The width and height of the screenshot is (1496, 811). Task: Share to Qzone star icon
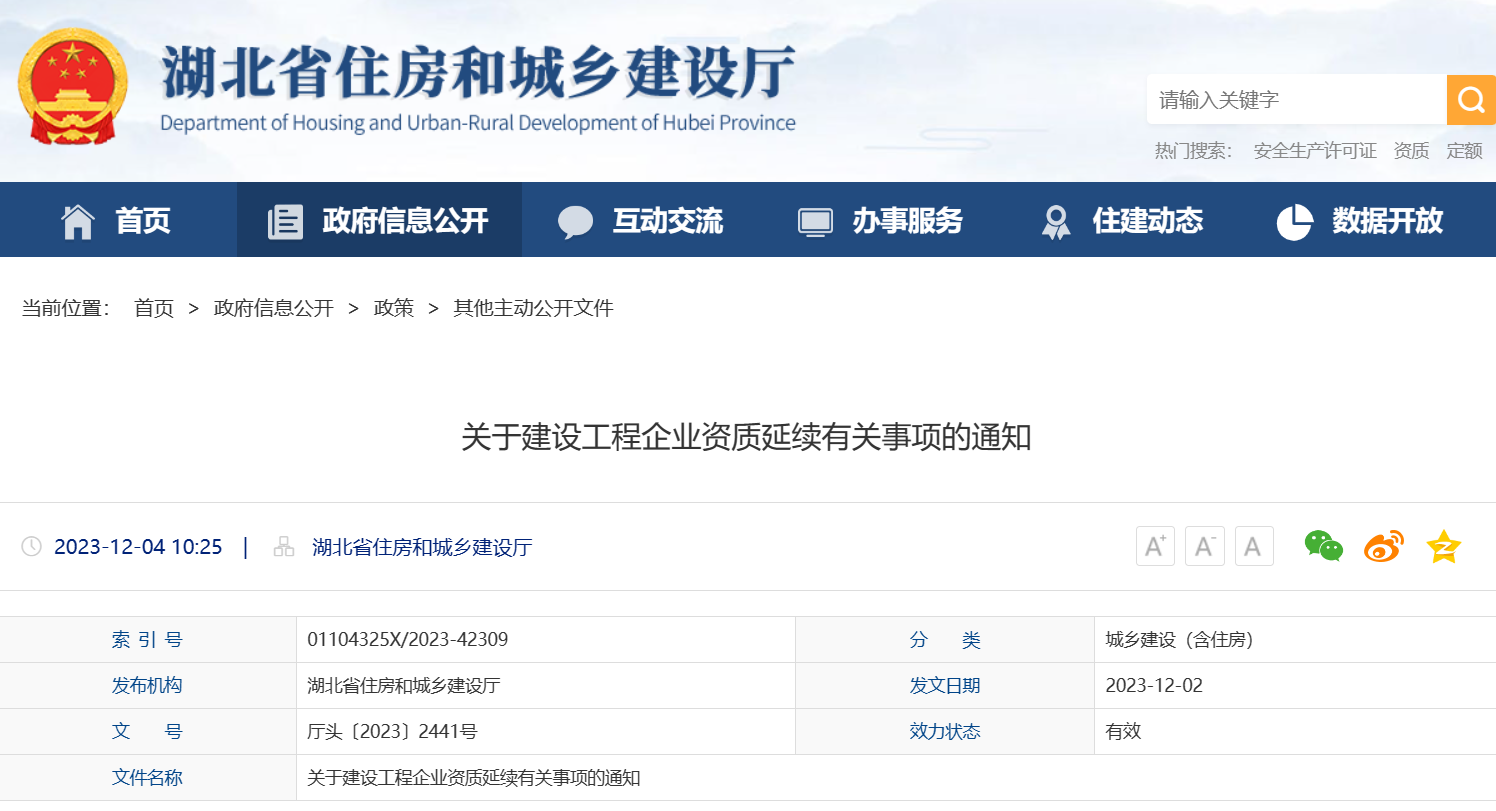(x=1443, y=546)
